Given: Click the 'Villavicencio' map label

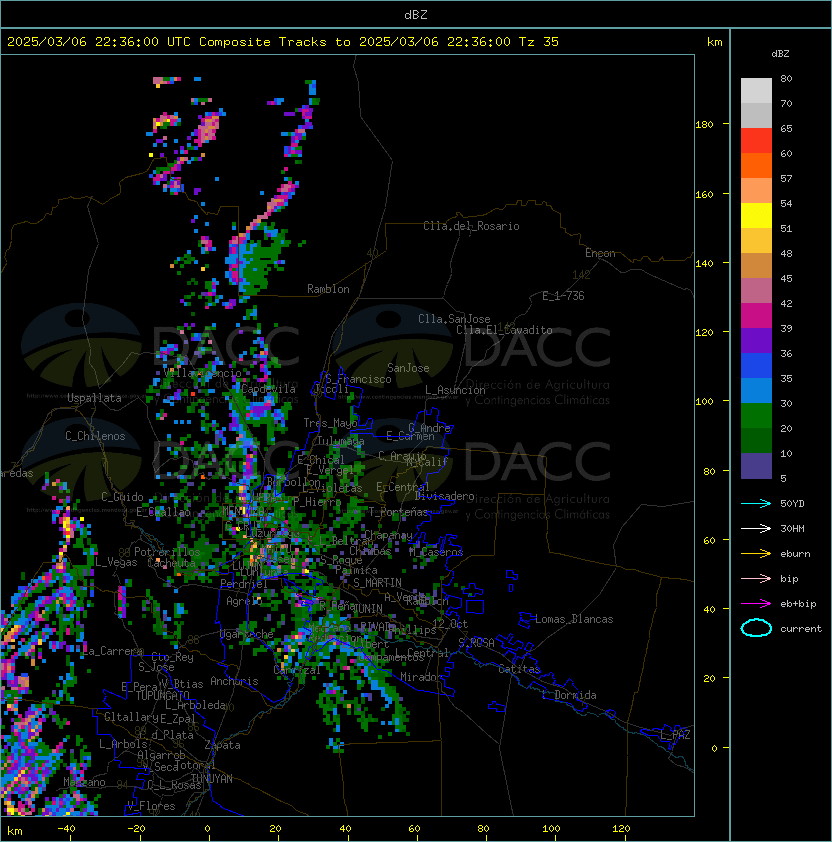Looking at the screenshot, I should (x=202, y=373).
